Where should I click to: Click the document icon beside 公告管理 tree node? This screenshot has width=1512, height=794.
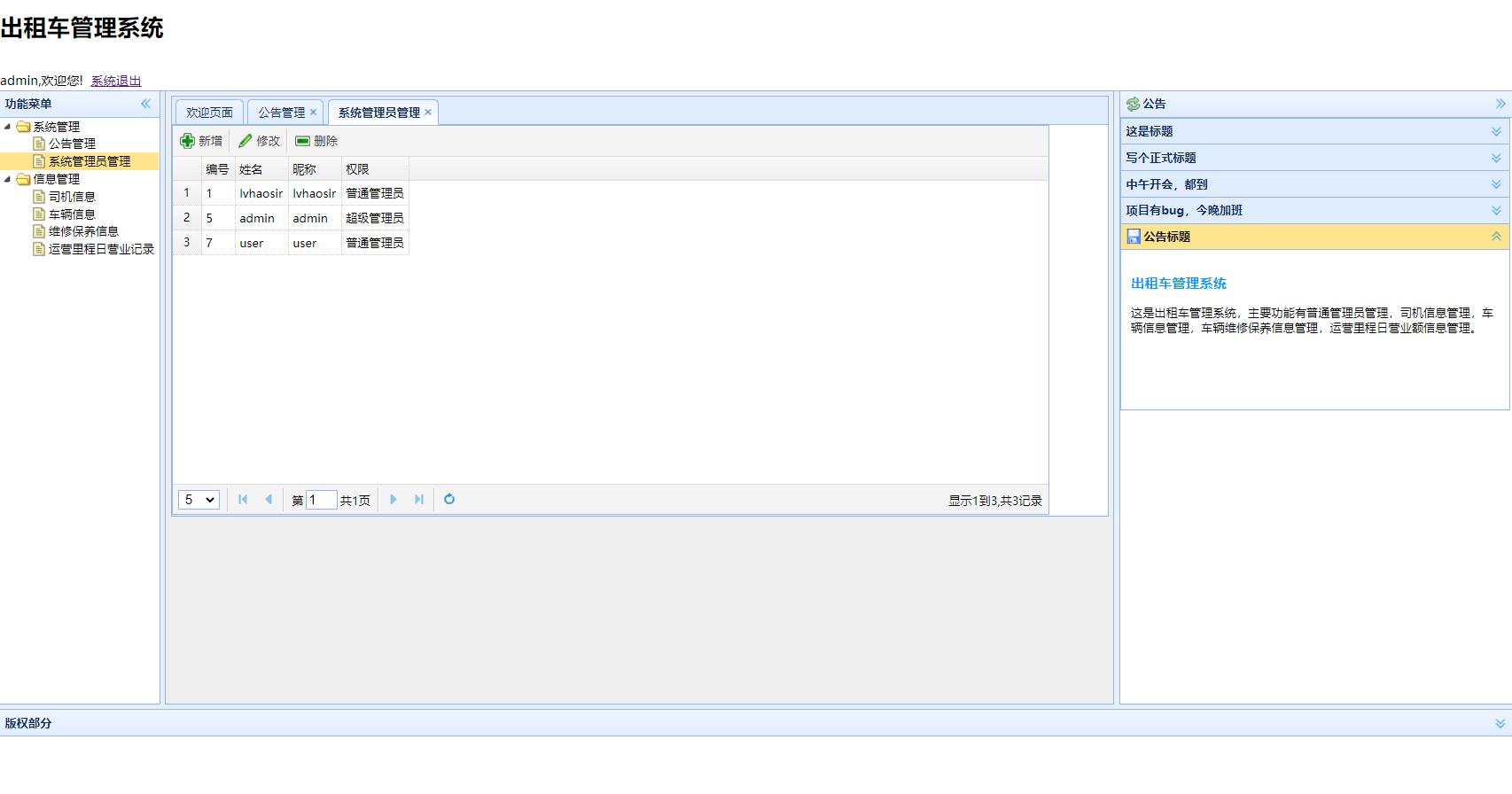[x=39, y=144]
